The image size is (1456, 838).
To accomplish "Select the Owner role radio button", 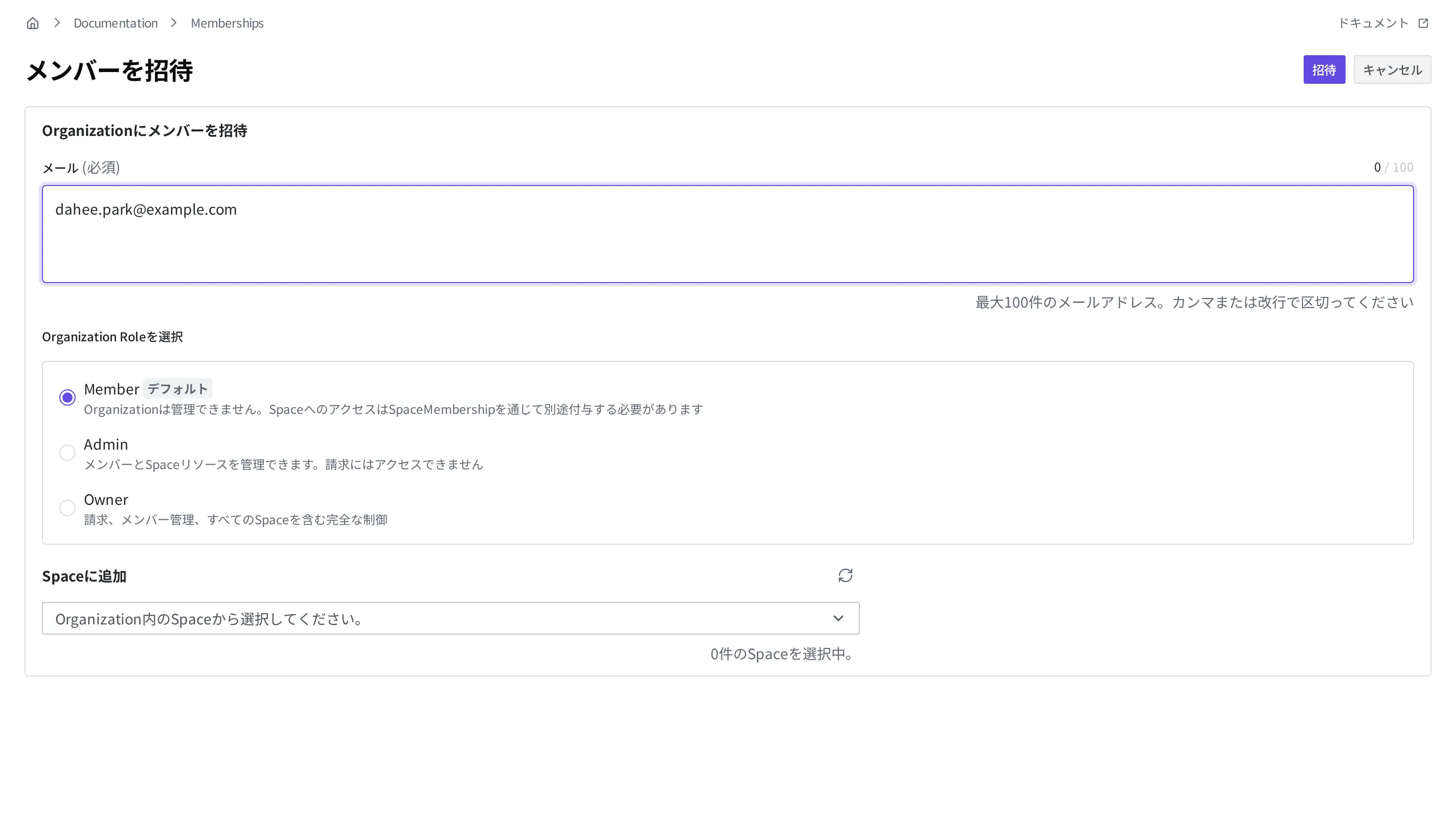I will point(67,507).
